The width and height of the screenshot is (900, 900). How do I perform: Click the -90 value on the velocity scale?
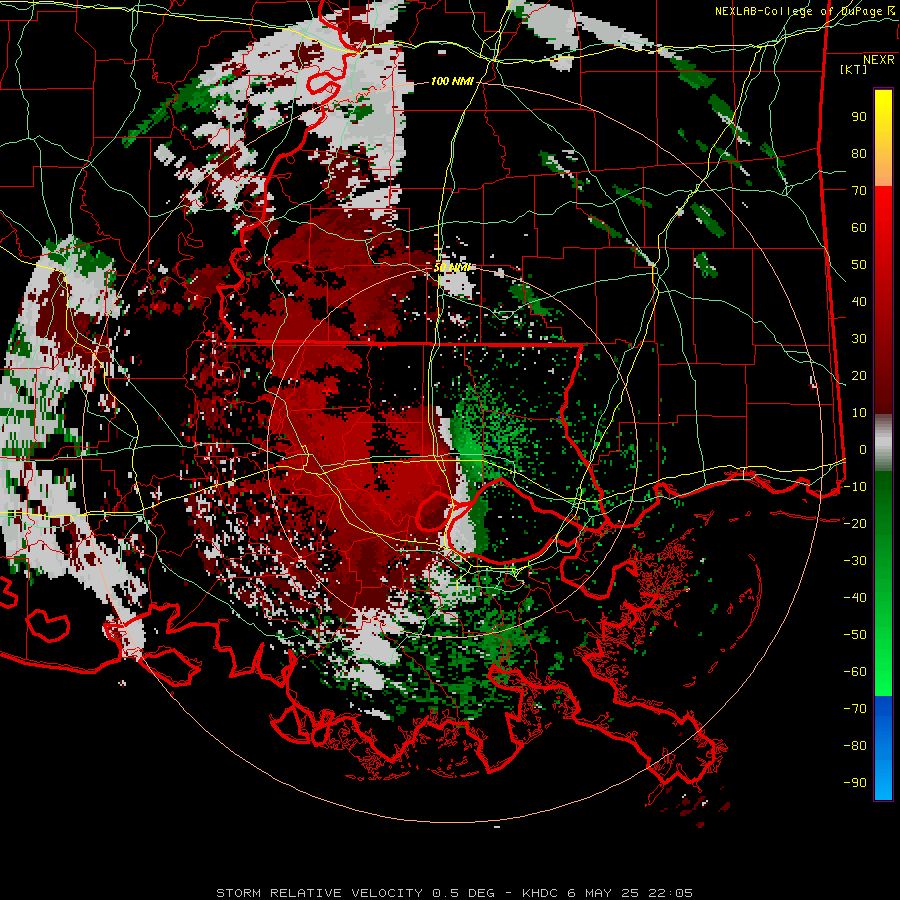tap(855, 783)
